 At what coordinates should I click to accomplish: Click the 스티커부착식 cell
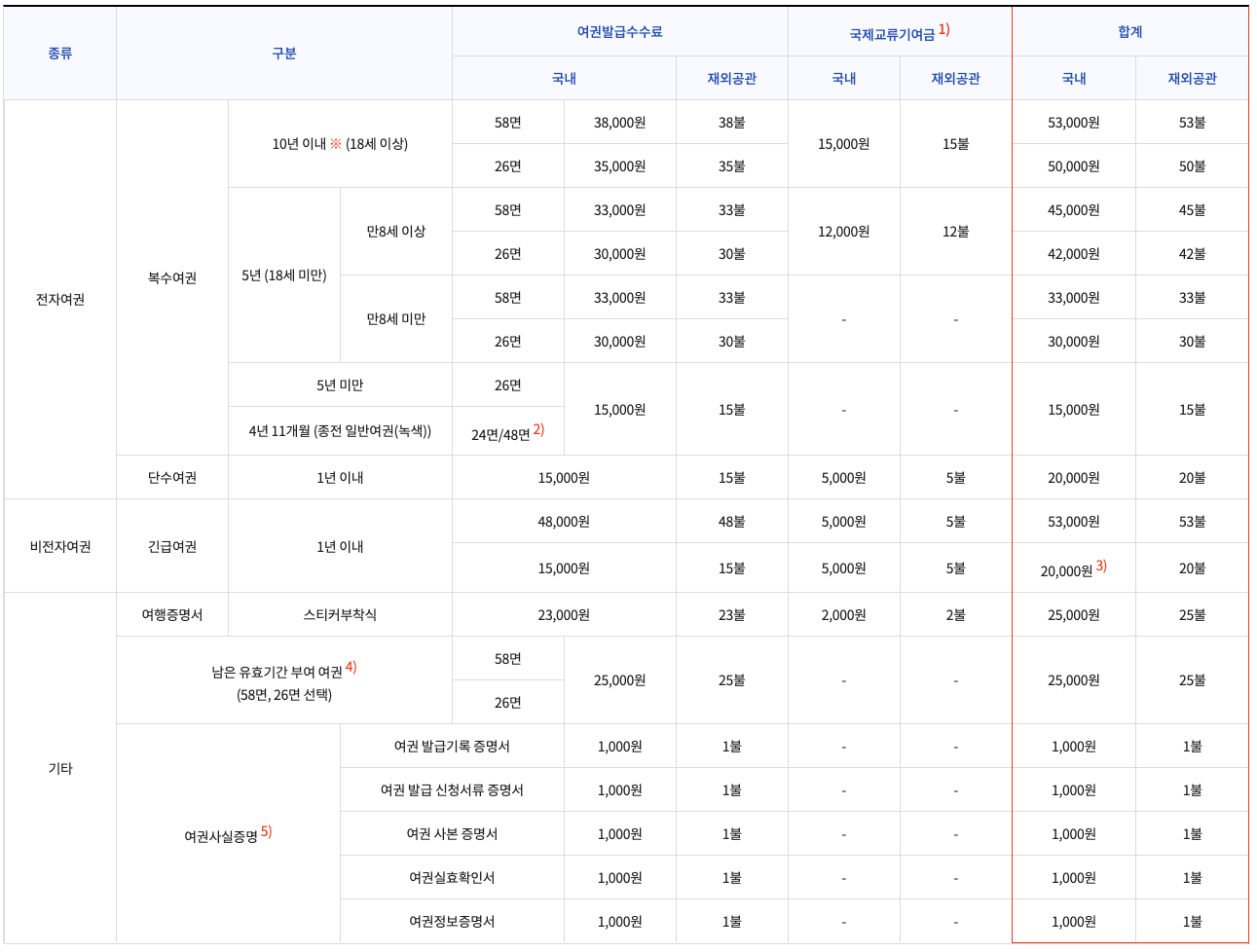pyautogui.click(x=339, y=613)
